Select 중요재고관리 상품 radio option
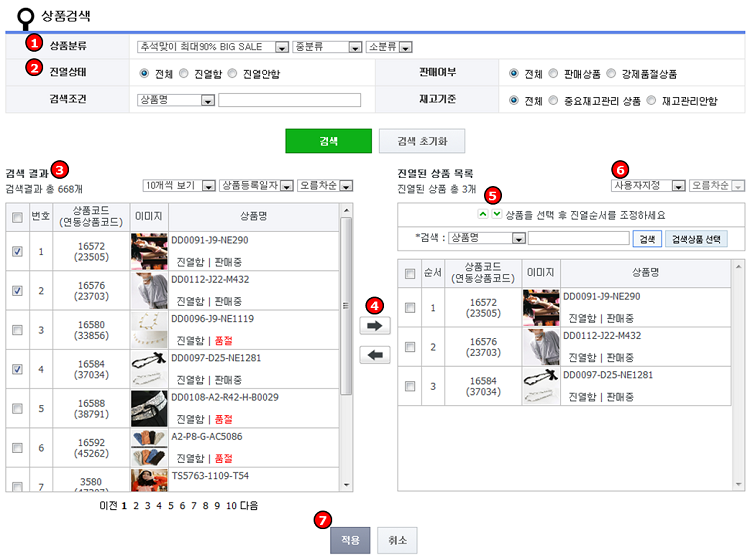750x560 pixels. pos(554,100)
